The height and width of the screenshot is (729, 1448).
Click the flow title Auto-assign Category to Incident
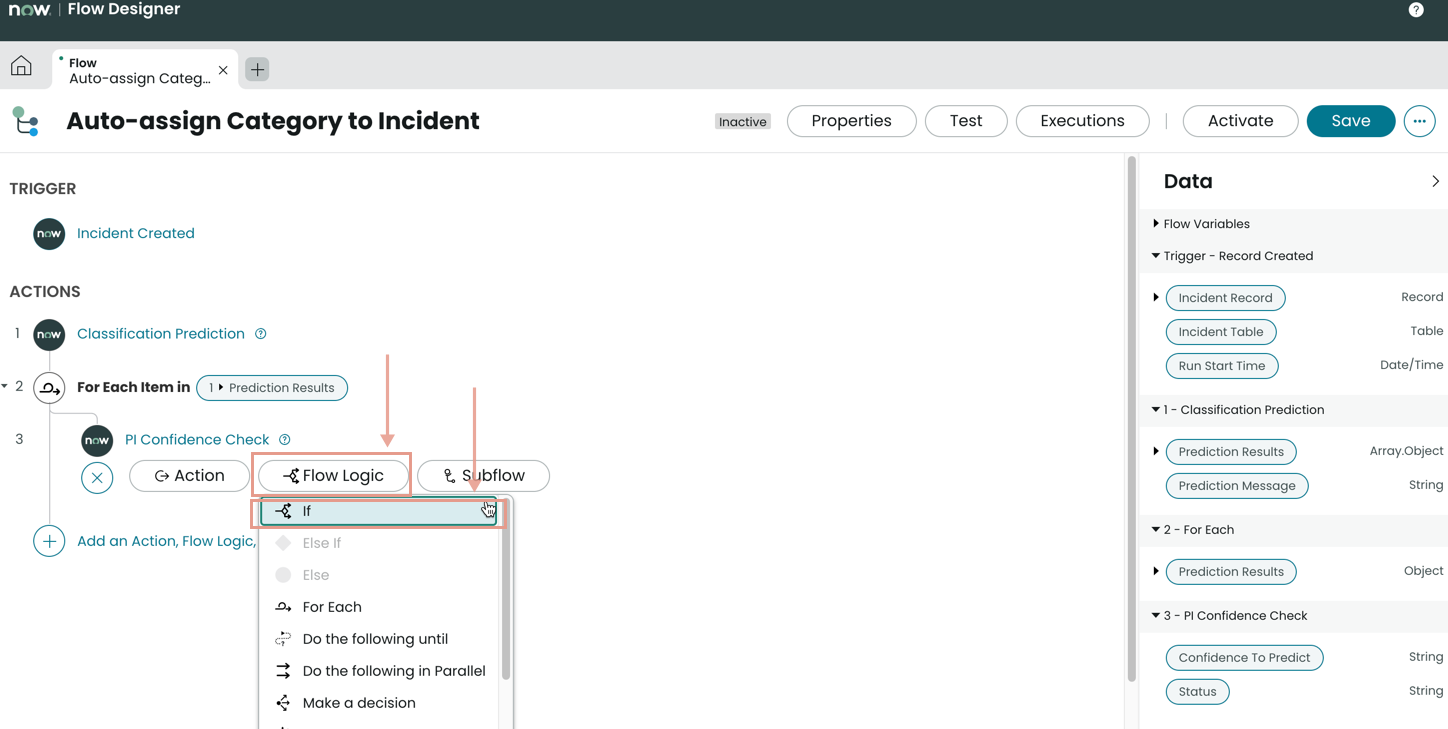click(273, 121)
